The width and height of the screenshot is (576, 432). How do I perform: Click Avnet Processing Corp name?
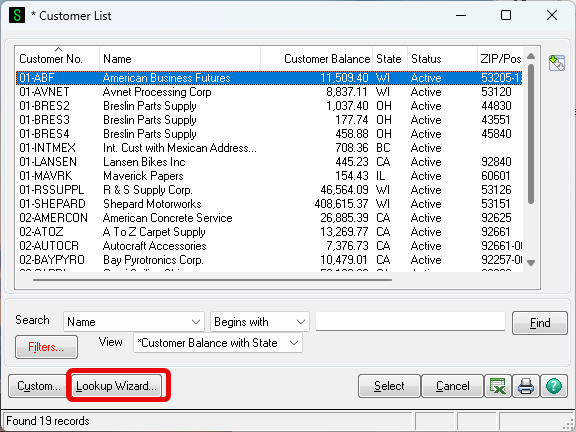(157, 92)
